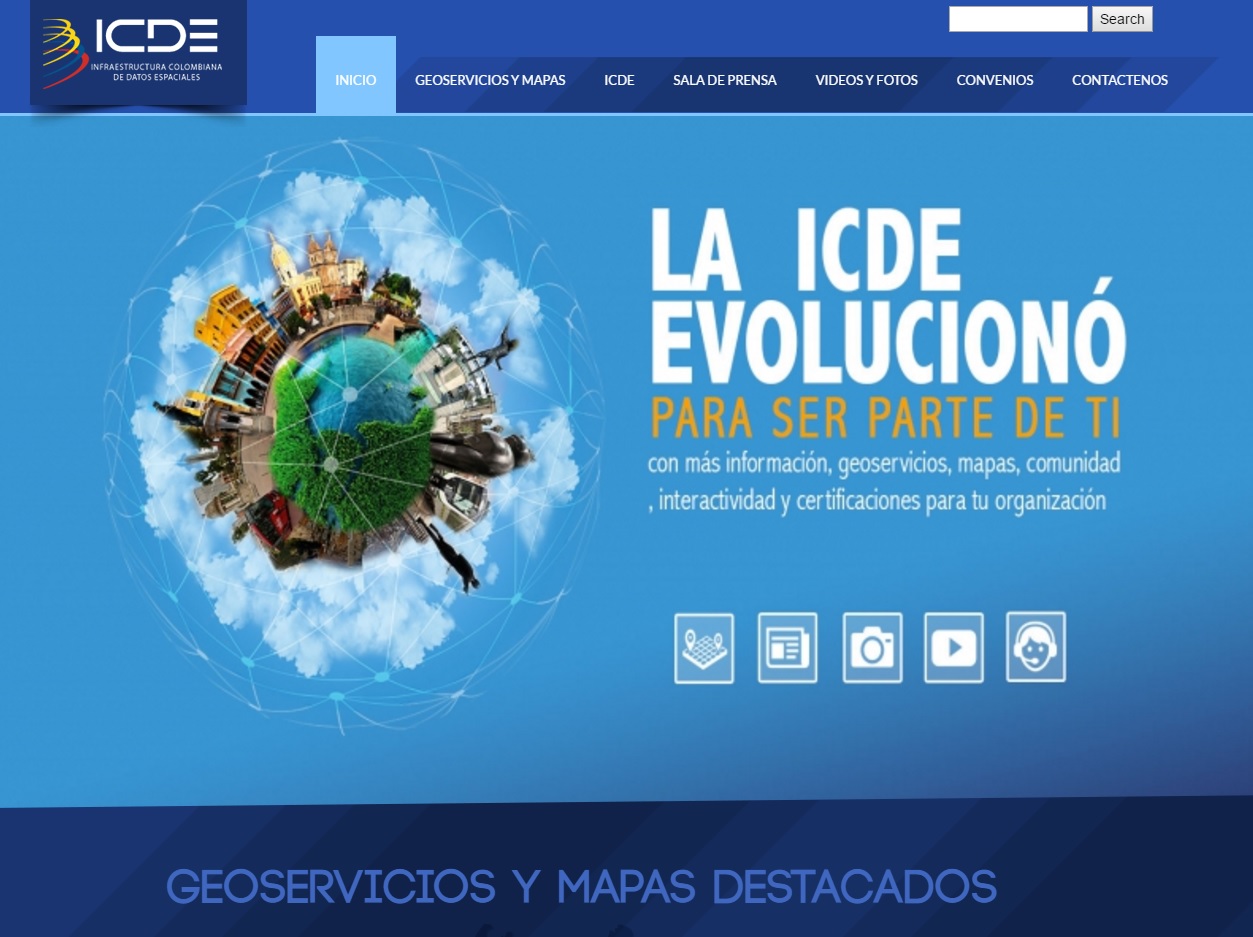Click 'GEOSERVICIOS Y MAPAS DESTACADOS' heading
This screenshot has height=937, width=1253.
[581, 887]
